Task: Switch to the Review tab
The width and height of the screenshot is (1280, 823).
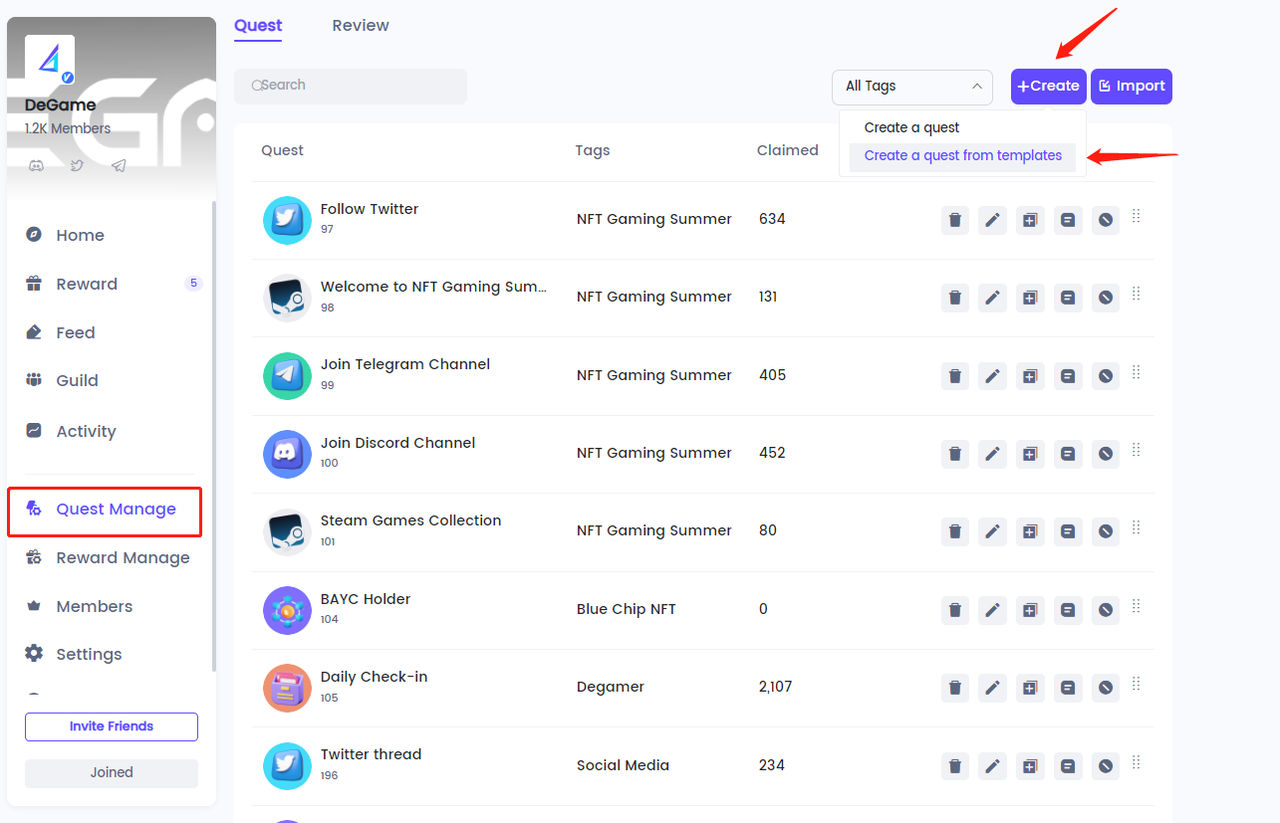Action: [361, 26]
